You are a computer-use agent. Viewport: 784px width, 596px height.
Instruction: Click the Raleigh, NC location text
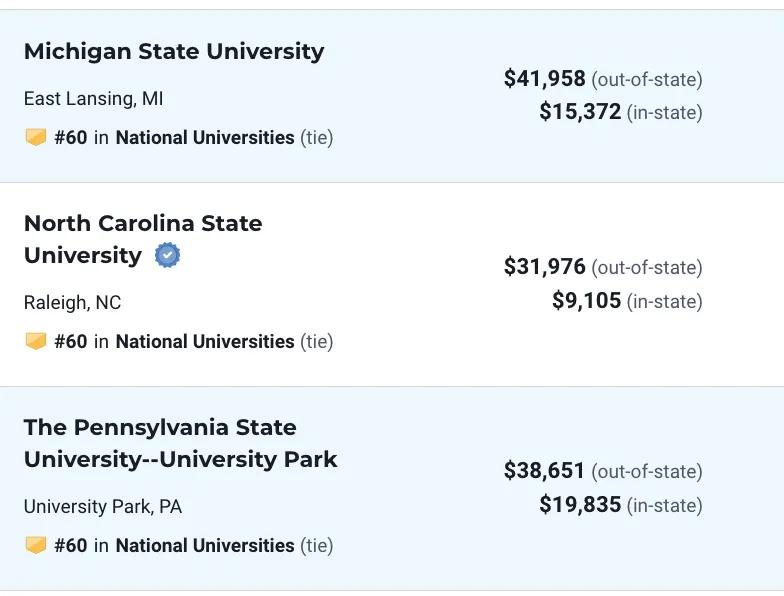point(72,303)
